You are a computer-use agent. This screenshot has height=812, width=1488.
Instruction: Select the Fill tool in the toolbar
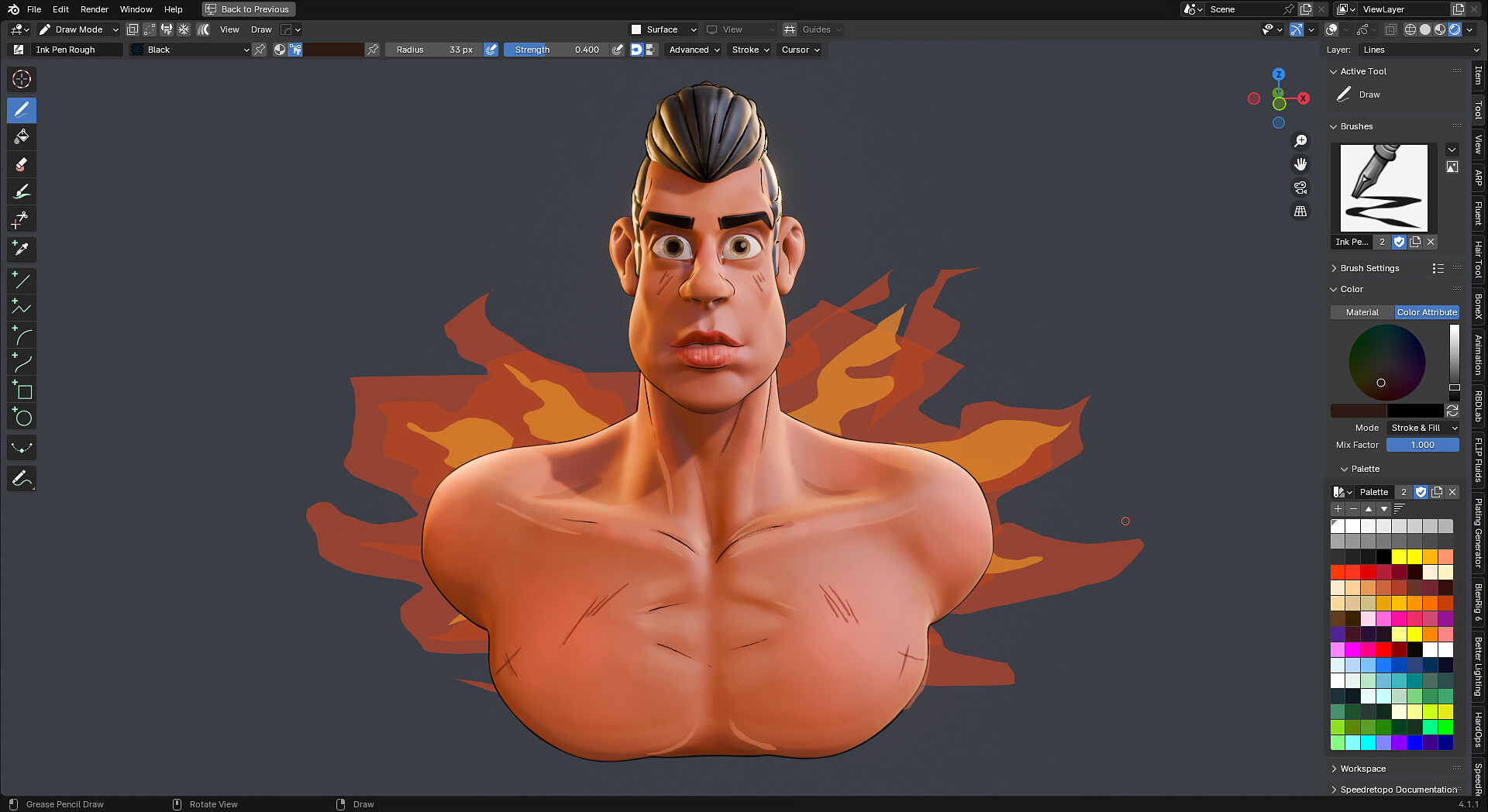(22, 136)
